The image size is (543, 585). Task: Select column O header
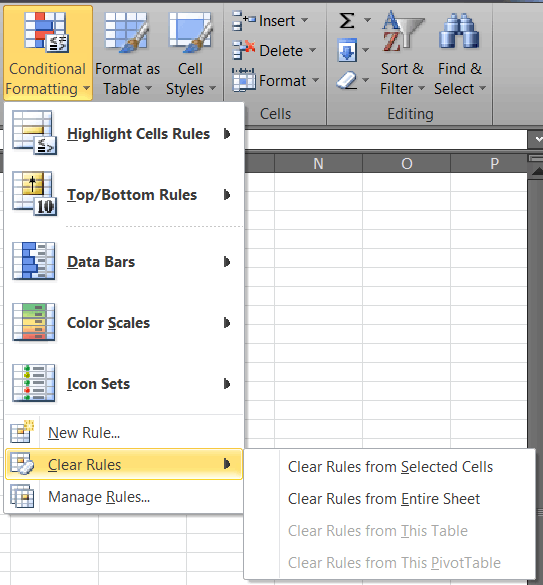(406, 163)
